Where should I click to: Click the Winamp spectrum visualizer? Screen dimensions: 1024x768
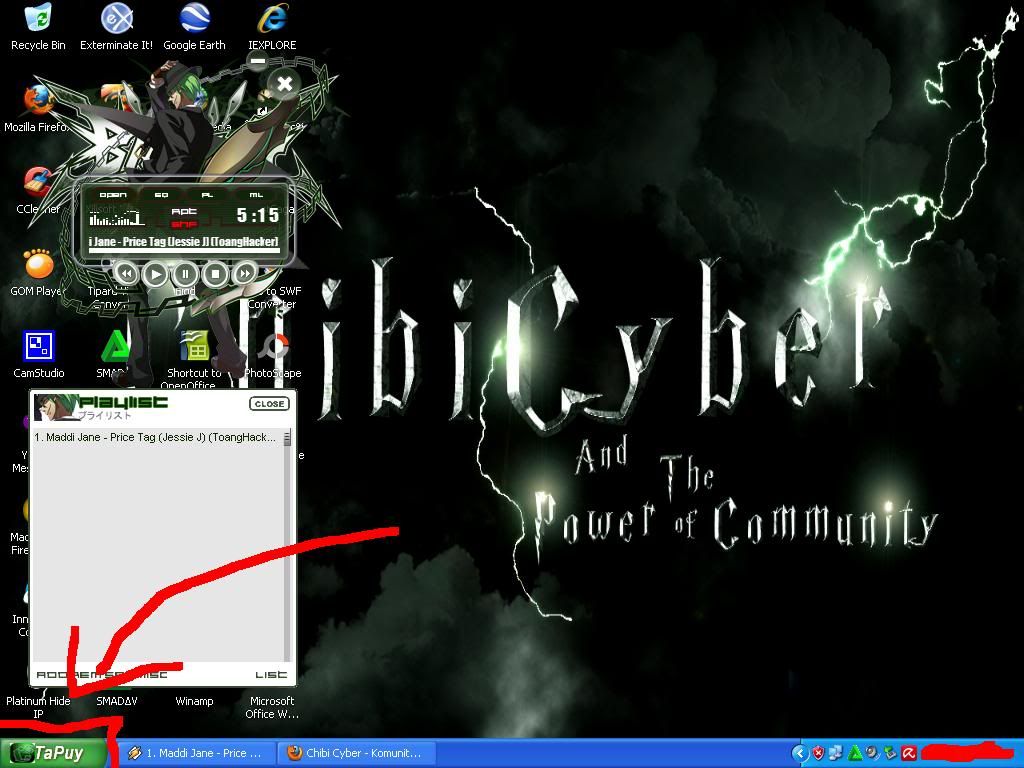[116, 216]
